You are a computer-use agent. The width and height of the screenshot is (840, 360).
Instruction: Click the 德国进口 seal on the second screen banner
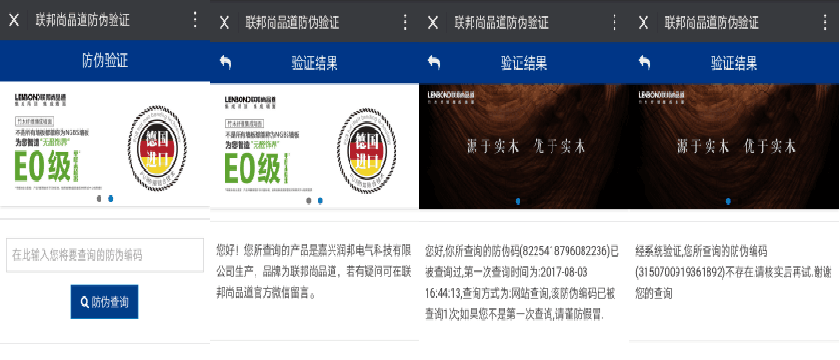(367, 151)
